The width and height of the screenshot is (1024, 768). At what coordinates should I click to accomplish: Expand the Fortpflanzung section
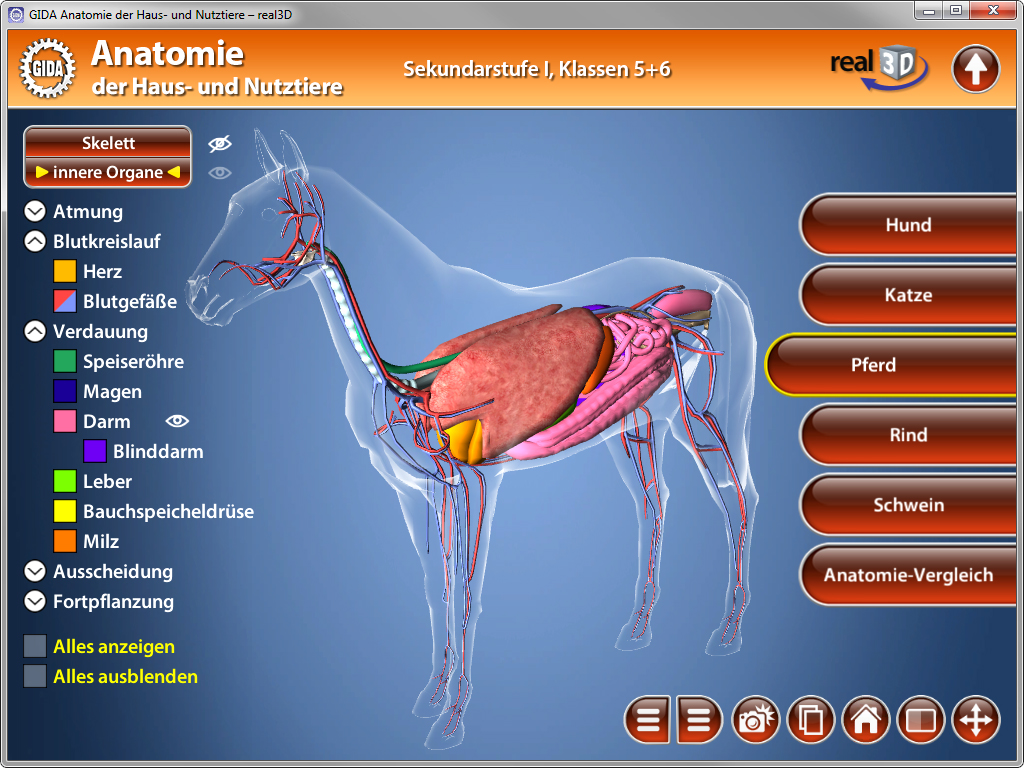[35, 602]
